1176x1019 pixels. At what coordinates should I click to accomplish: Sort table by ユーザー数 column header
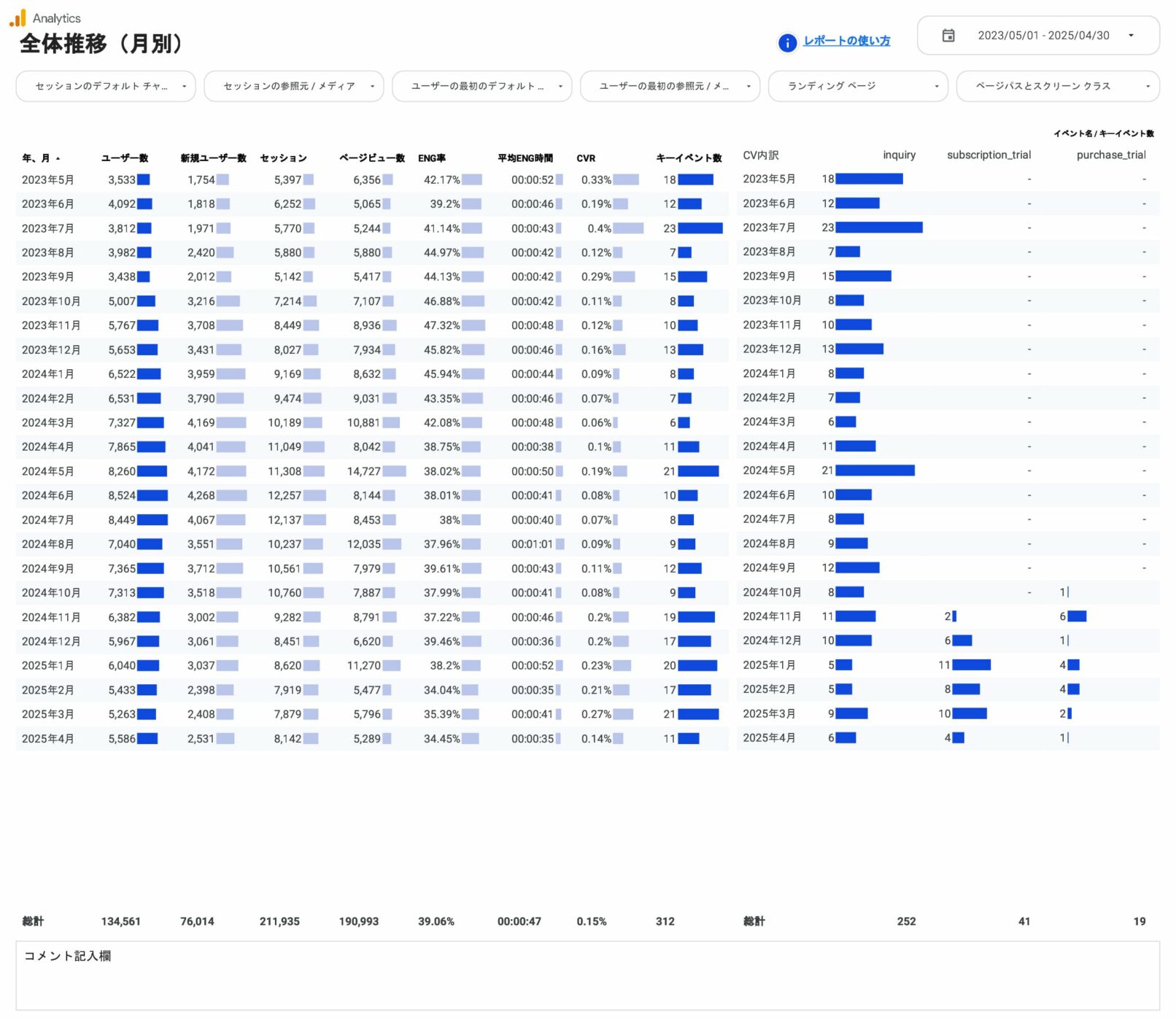pyautogui.click(x=125, y=158)
